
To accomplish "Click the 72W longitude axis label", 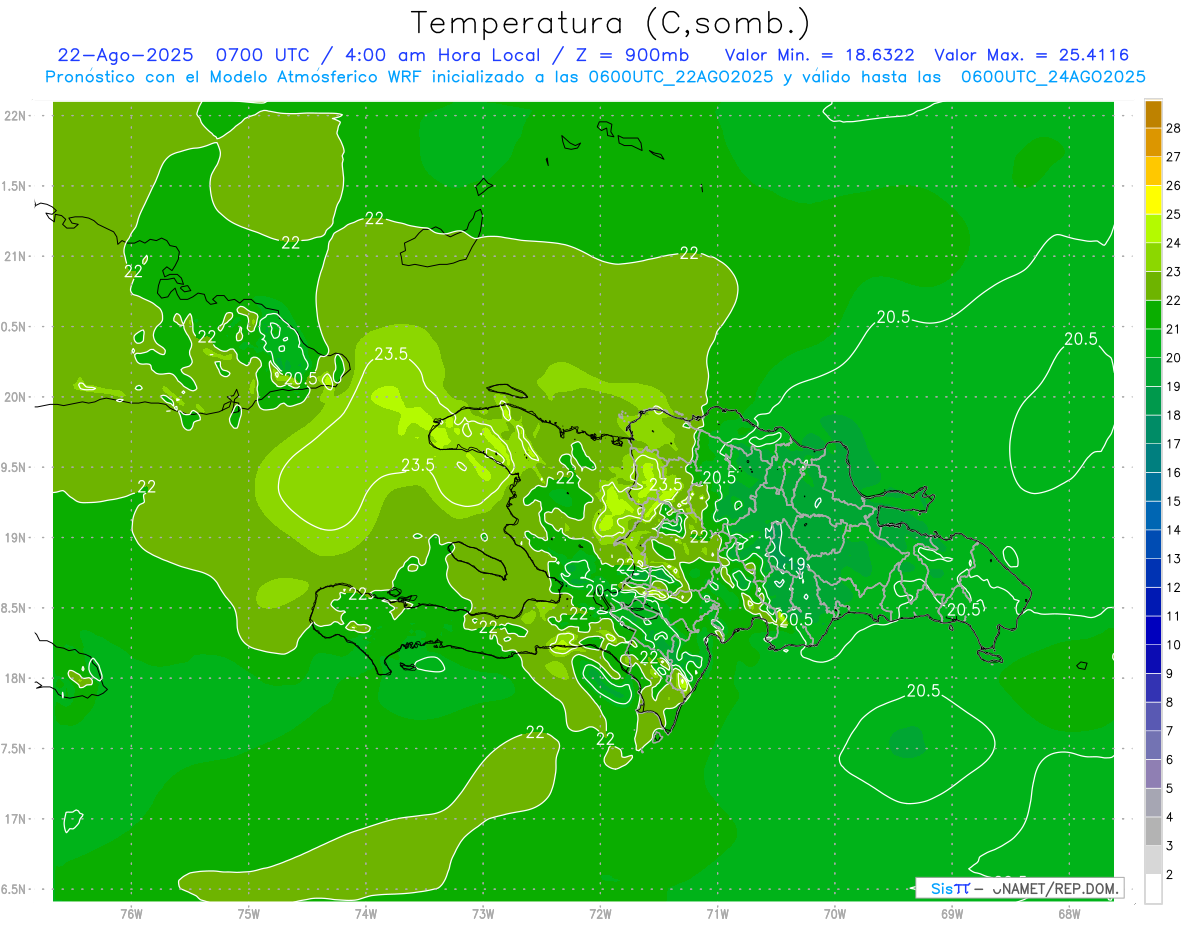I will coord(600,914).
